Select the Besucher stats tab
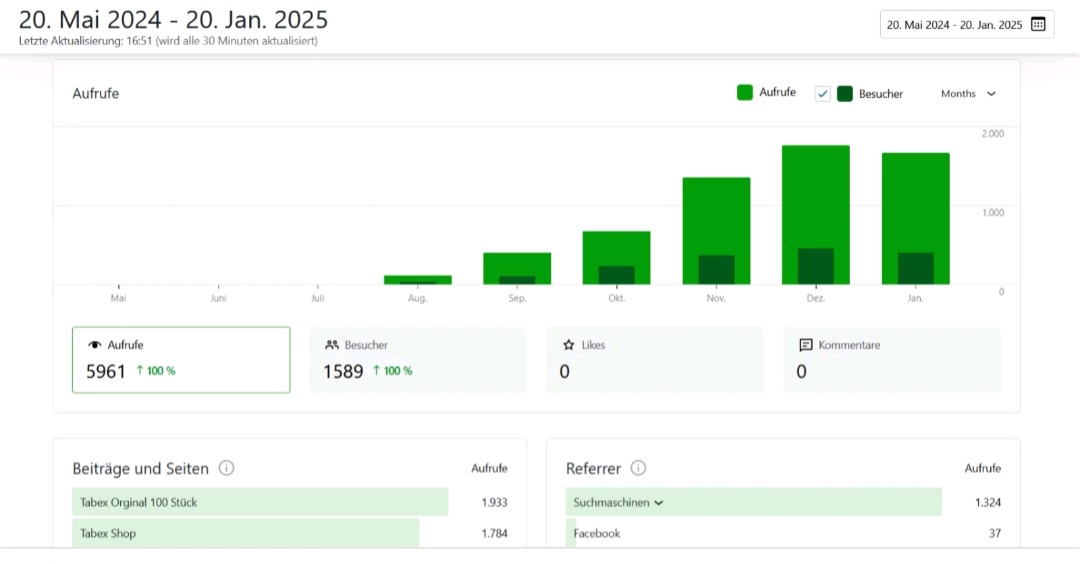The height and width of the screenshot is (564, 1080). (x=417, y=360)
